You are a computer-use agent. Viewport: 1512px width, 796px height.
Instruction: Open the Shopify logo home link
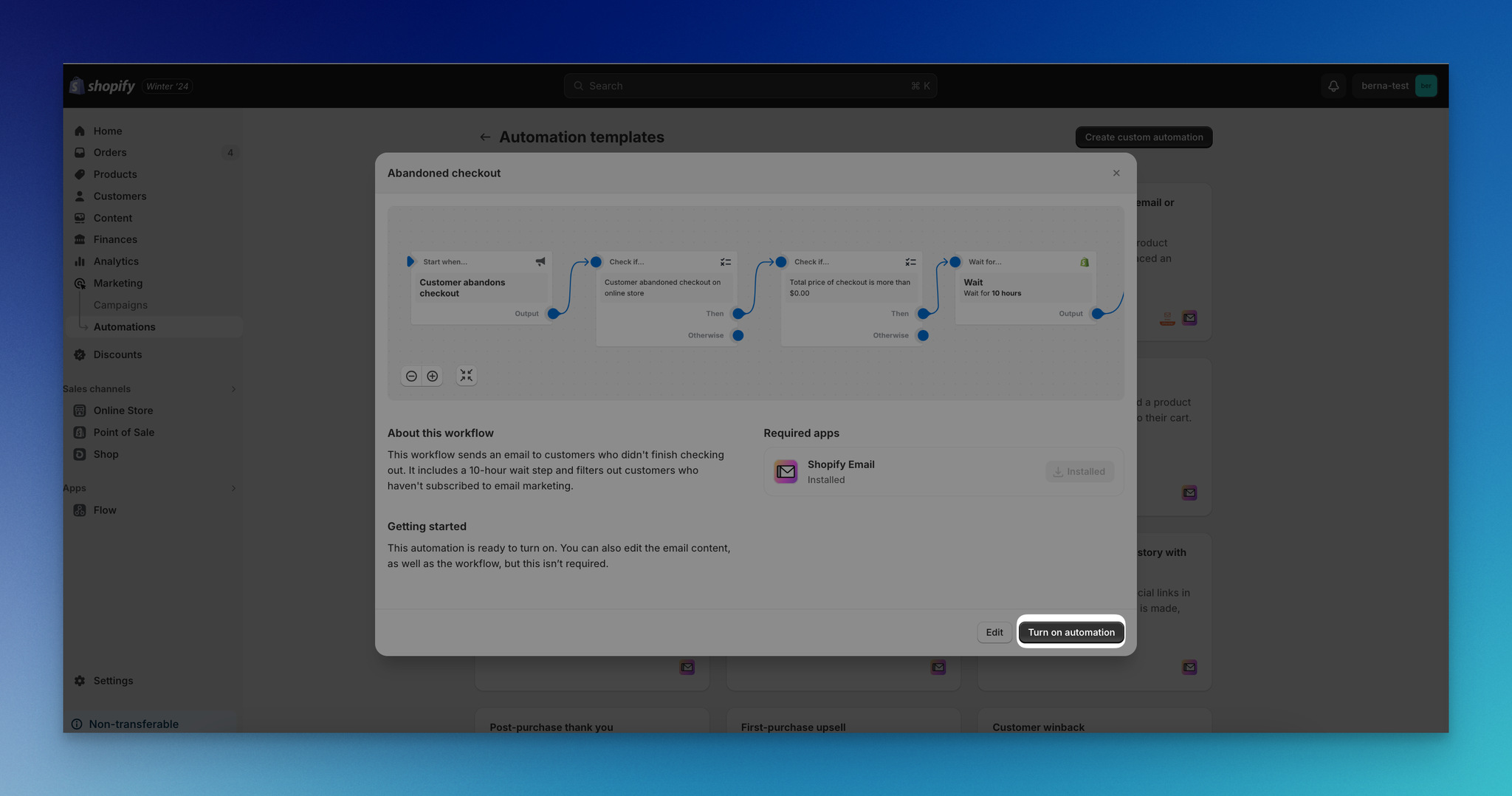tap(103, 86)
